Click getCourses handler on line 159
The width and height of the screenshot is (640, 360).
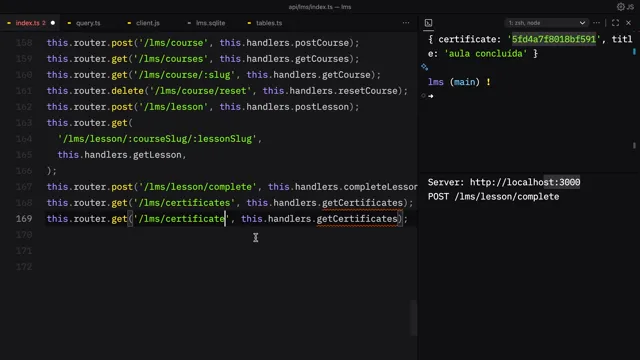pyautogui.click(x=322, y=59)
